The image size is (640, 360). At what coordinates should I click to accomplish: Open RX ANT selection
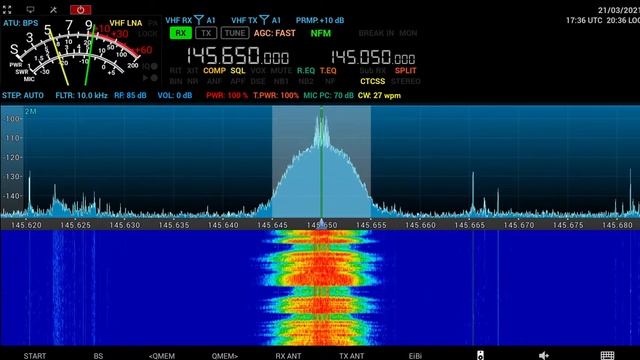coord(288,356)
